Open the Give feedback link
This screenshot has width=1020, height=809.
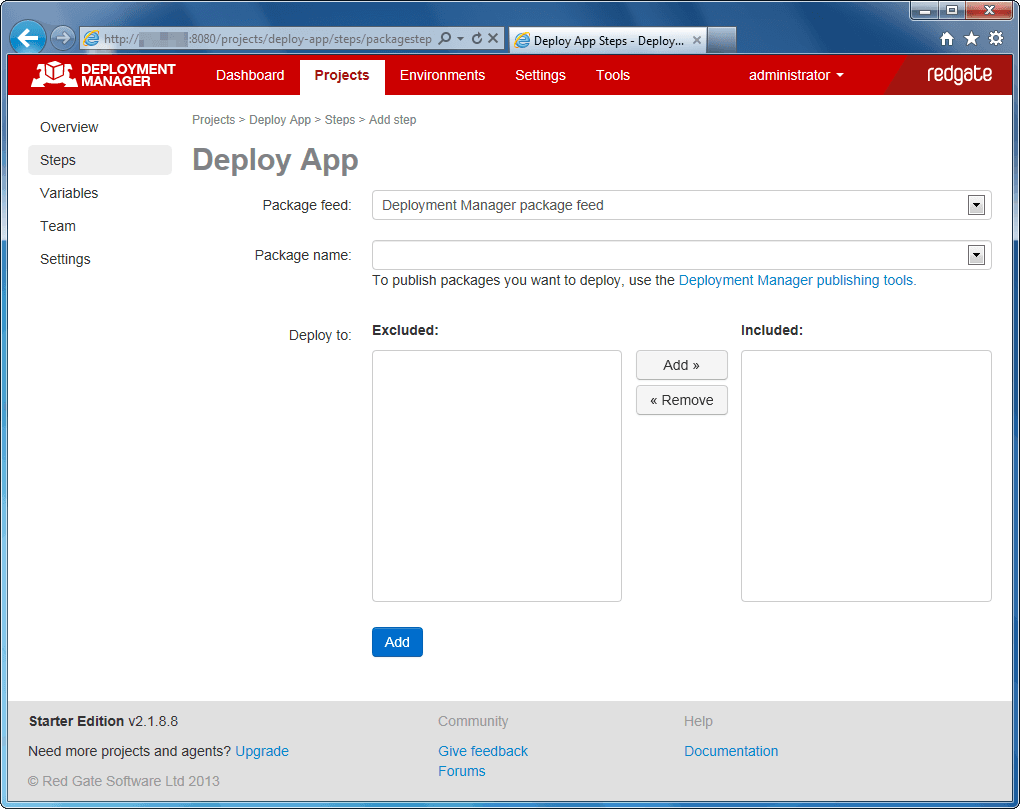(483, 751)
